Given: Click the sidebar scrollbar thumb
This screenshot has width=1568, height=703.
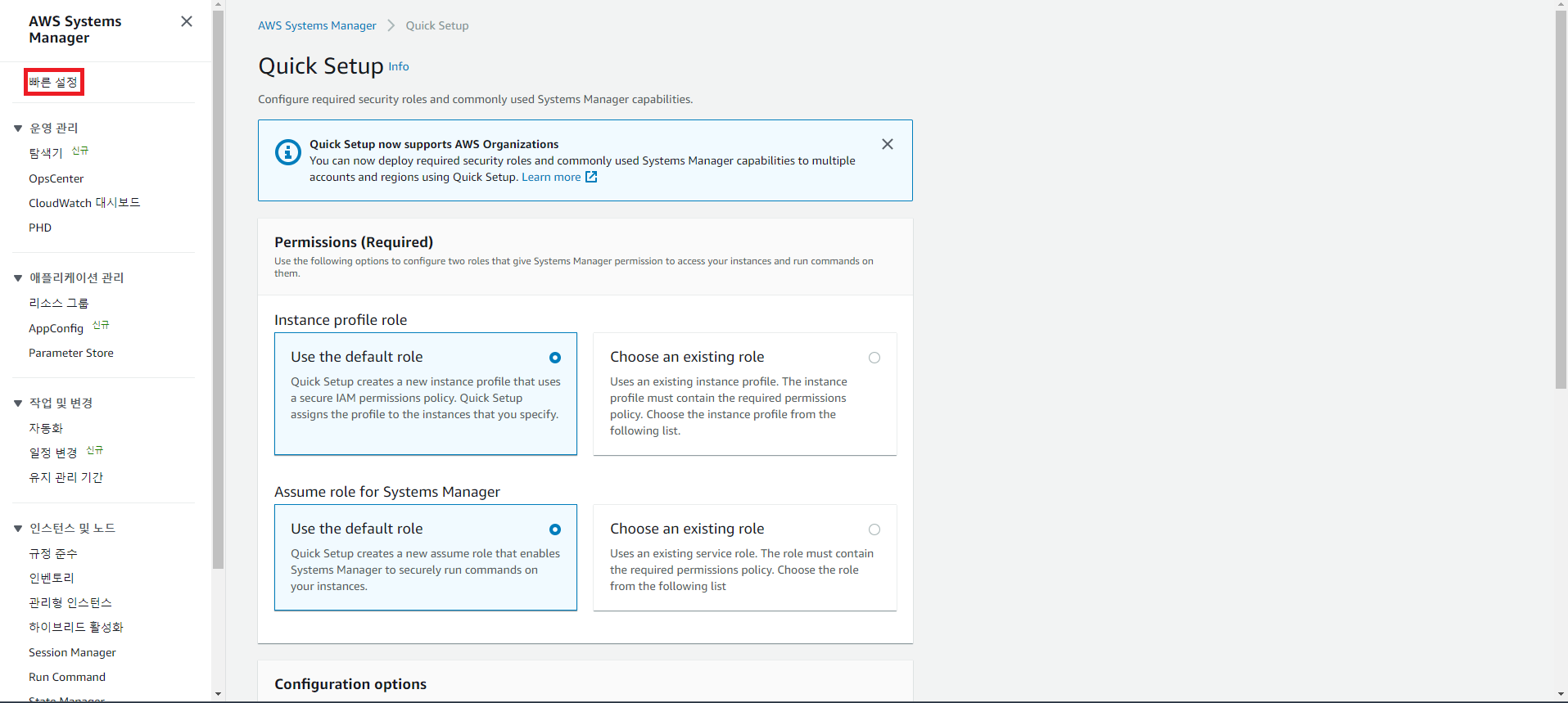Looking at the screenshot, I should click(219, 290).
